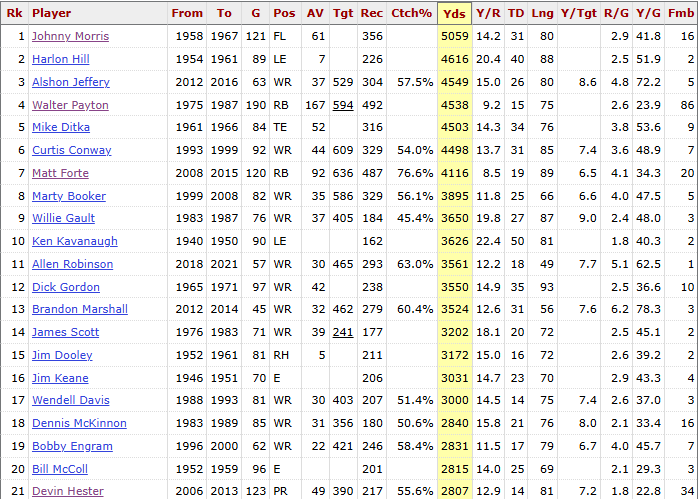Go to Mike Ditka's page

pyautogui.click(x=61, y=127)
